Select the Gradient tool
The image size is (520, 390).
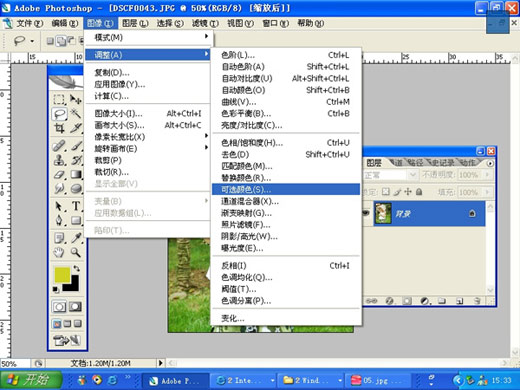pos(76,174)
